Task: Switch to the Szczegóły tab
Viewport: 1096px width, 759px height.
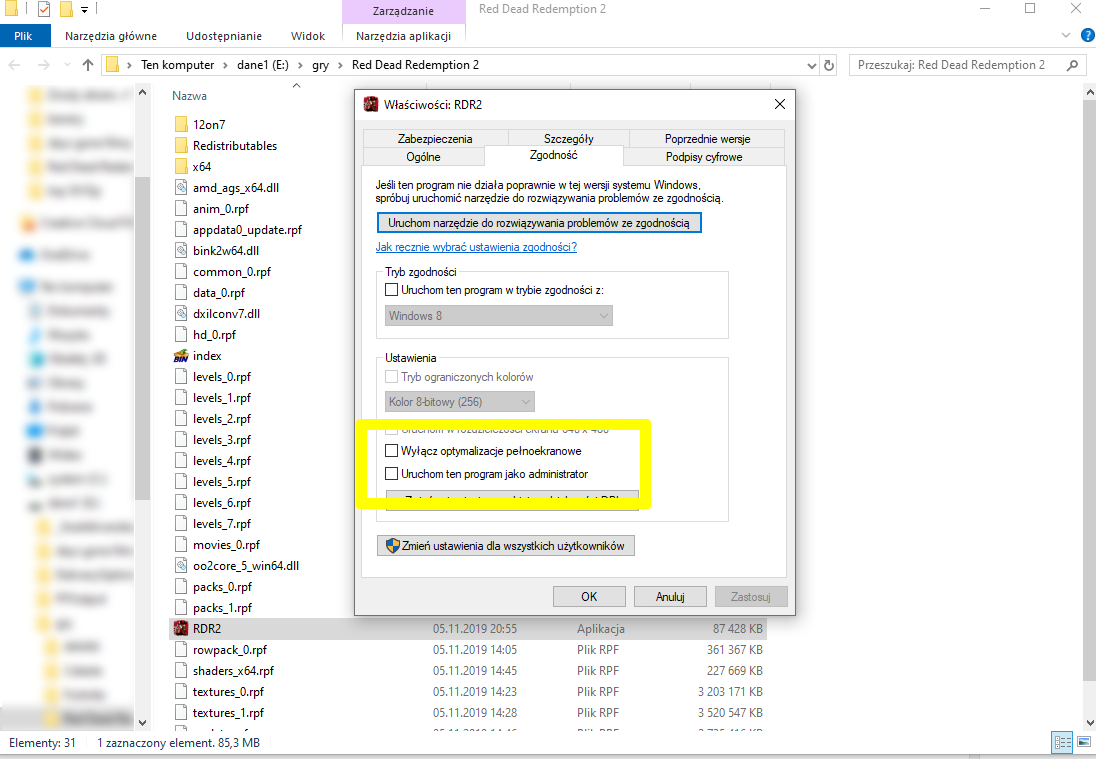Action: click(x=568, y=138)
